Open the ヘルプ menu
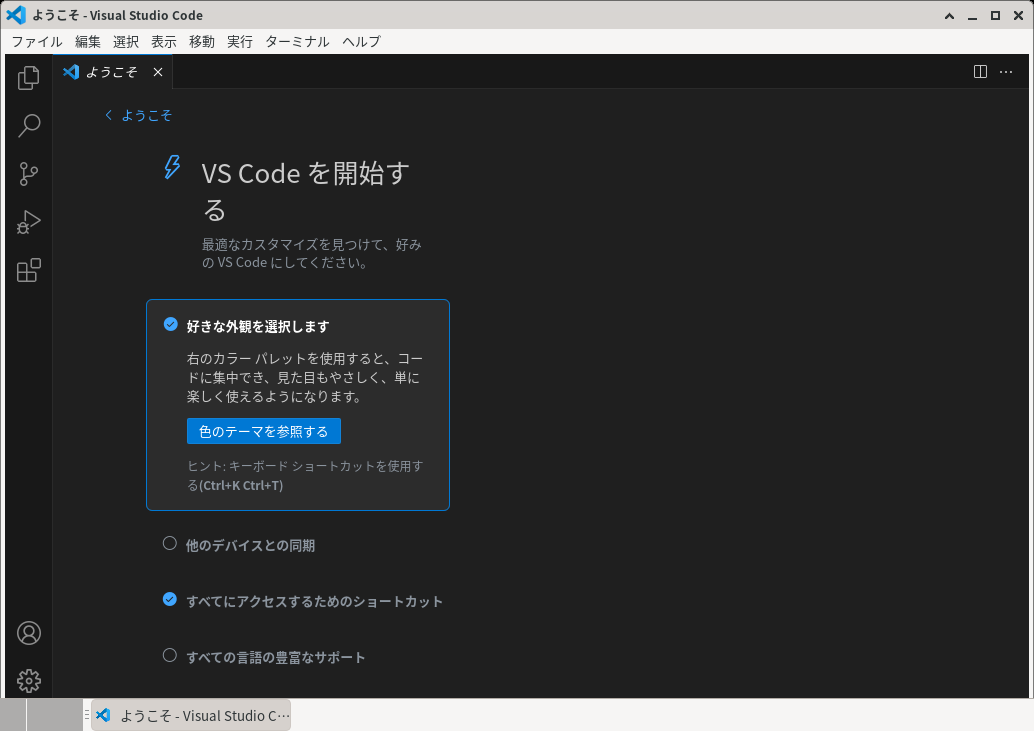This screenshot has height=731, width=1034. tap(361, 42)
